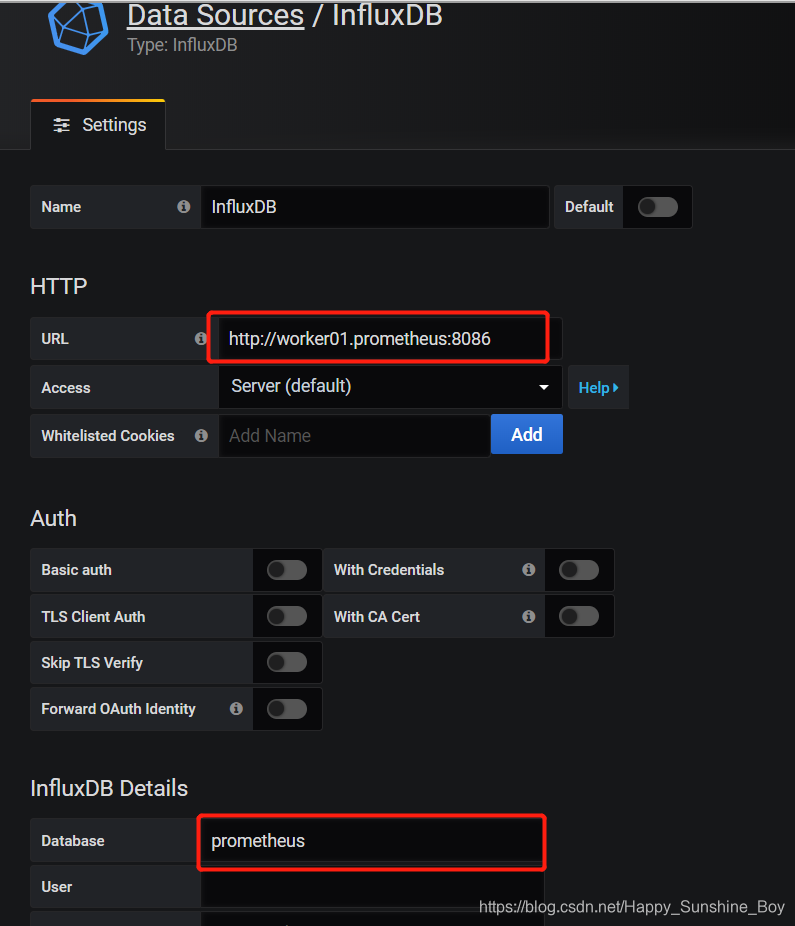Show info icon for Forward OAuth Identity
Image resolution: width=795 pixels, height=926 pixels.
pos(236,709)
